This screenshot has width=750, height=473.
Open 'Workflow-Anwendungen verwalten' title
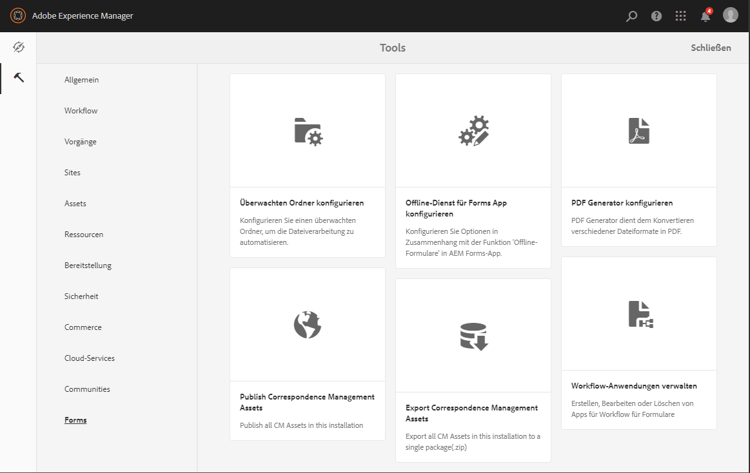[x=634, y=386]
